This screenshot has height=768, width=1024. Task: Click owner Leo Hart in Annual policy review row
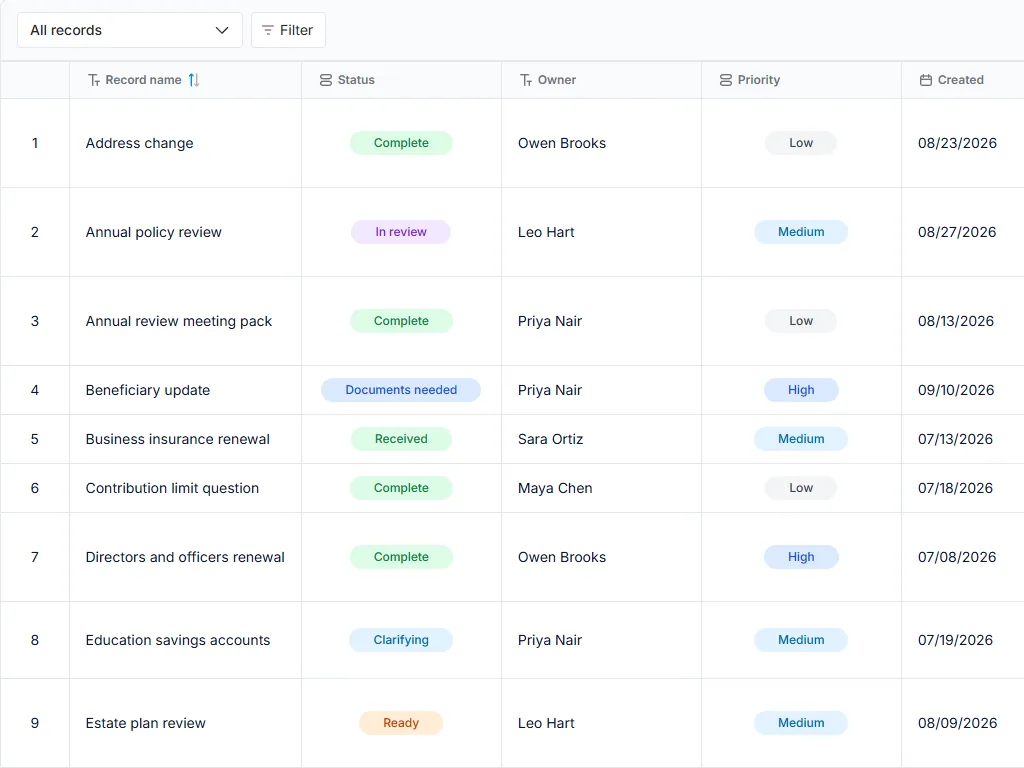(546, 232)
